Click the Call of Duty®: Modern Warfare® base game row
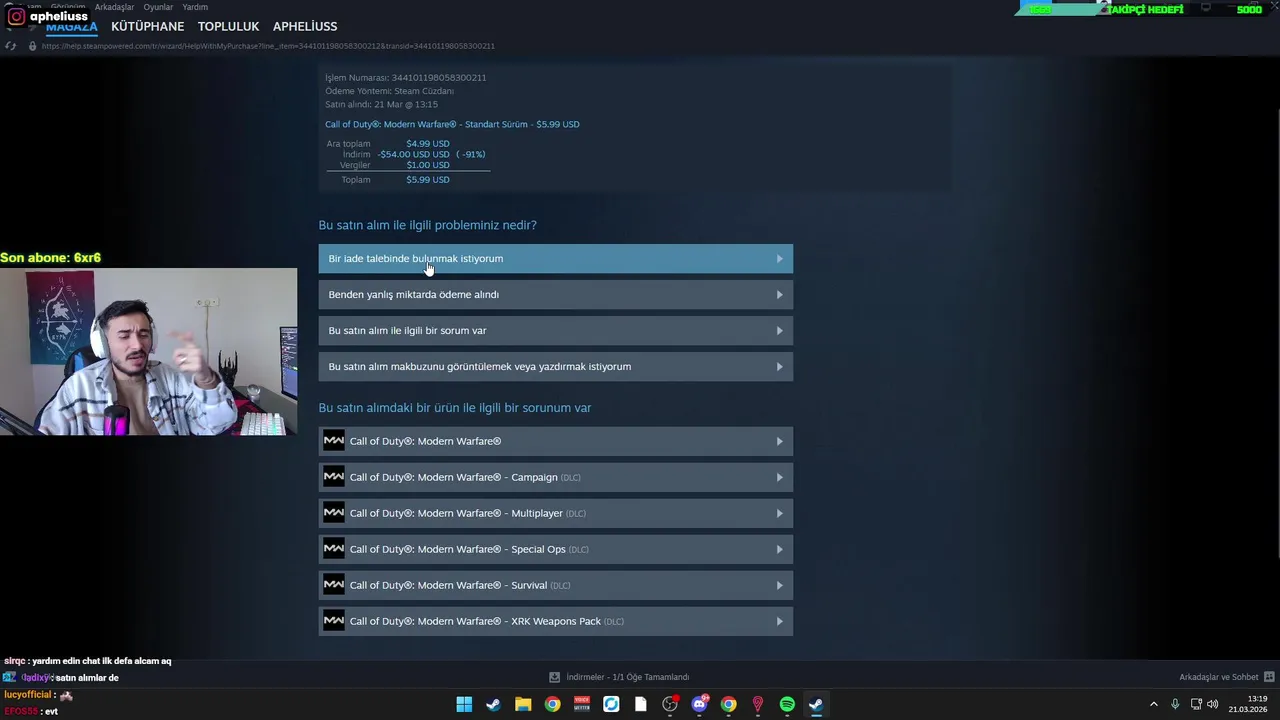Viewport: 1280px width, 720px height. [x=555, y=441]
